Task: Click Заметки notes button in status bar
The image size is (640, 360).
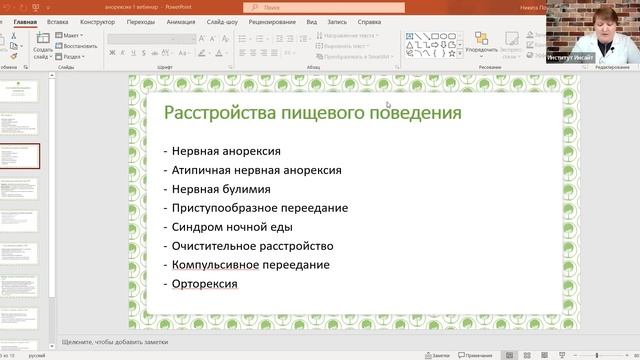Action: click(437, 356)
